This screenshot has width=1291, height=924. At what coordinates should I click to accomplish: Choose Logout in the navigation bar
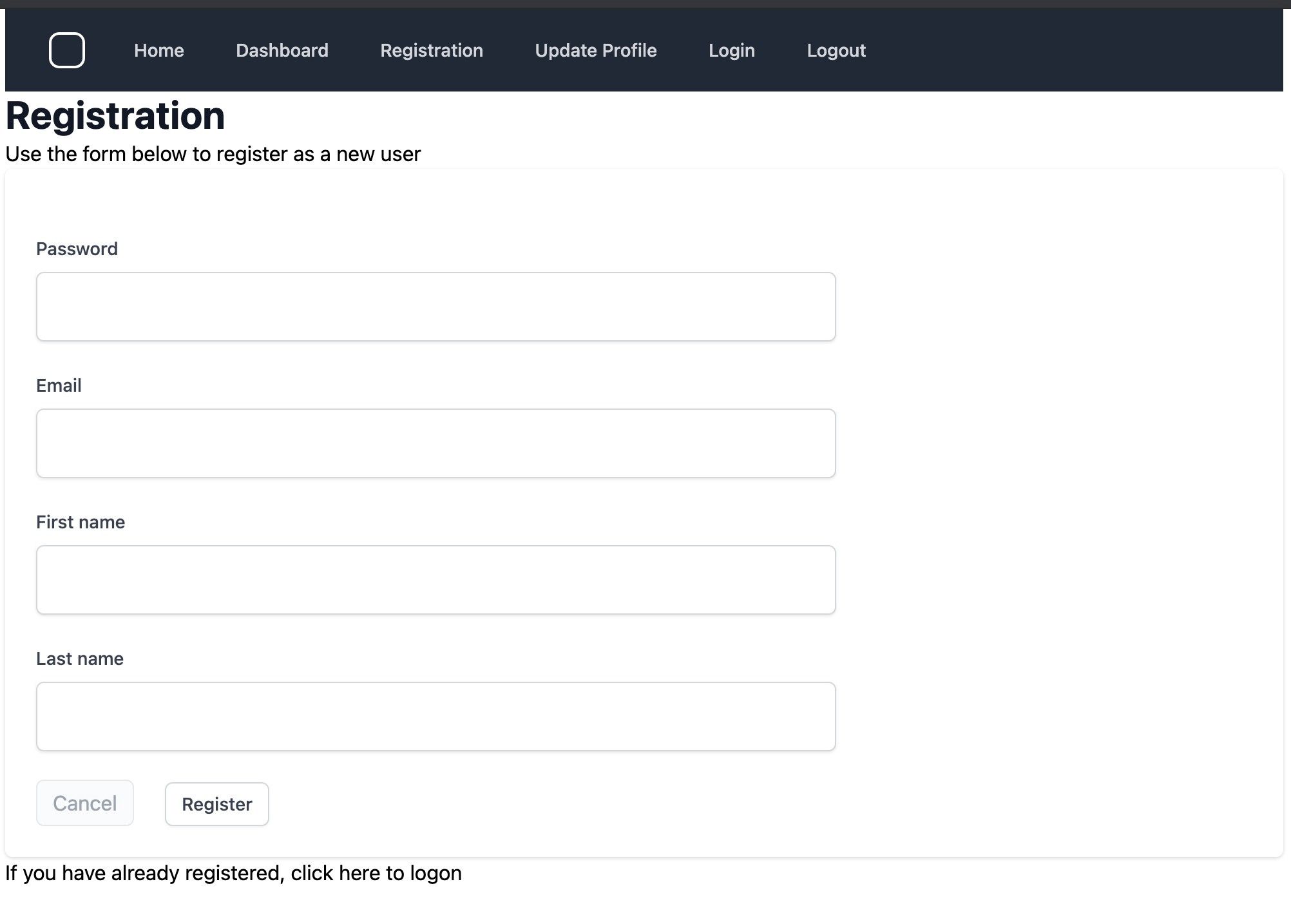click(x=836, y=50)
